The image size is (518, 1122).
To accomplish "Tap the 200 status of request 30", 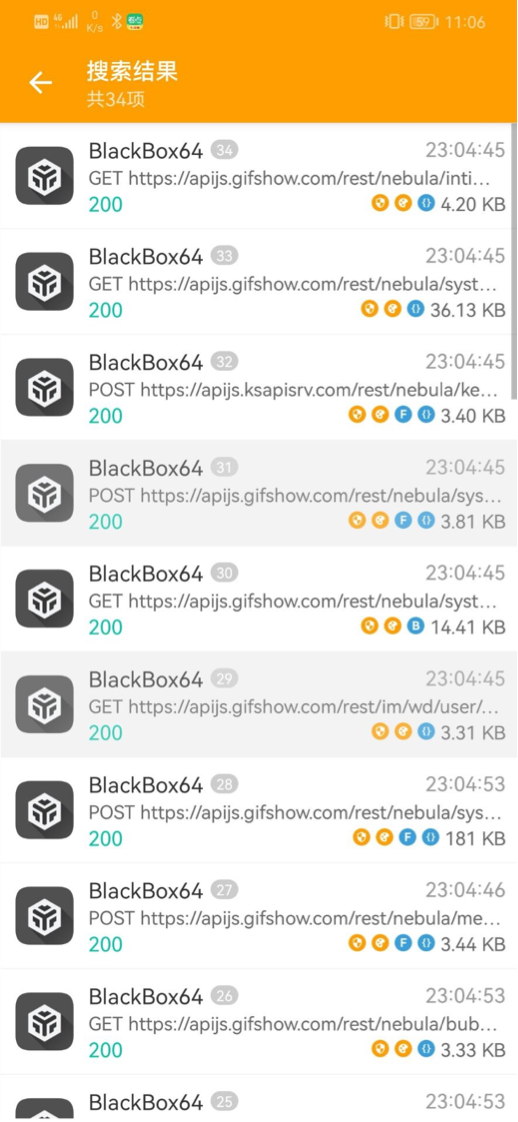I will [106, 627].
